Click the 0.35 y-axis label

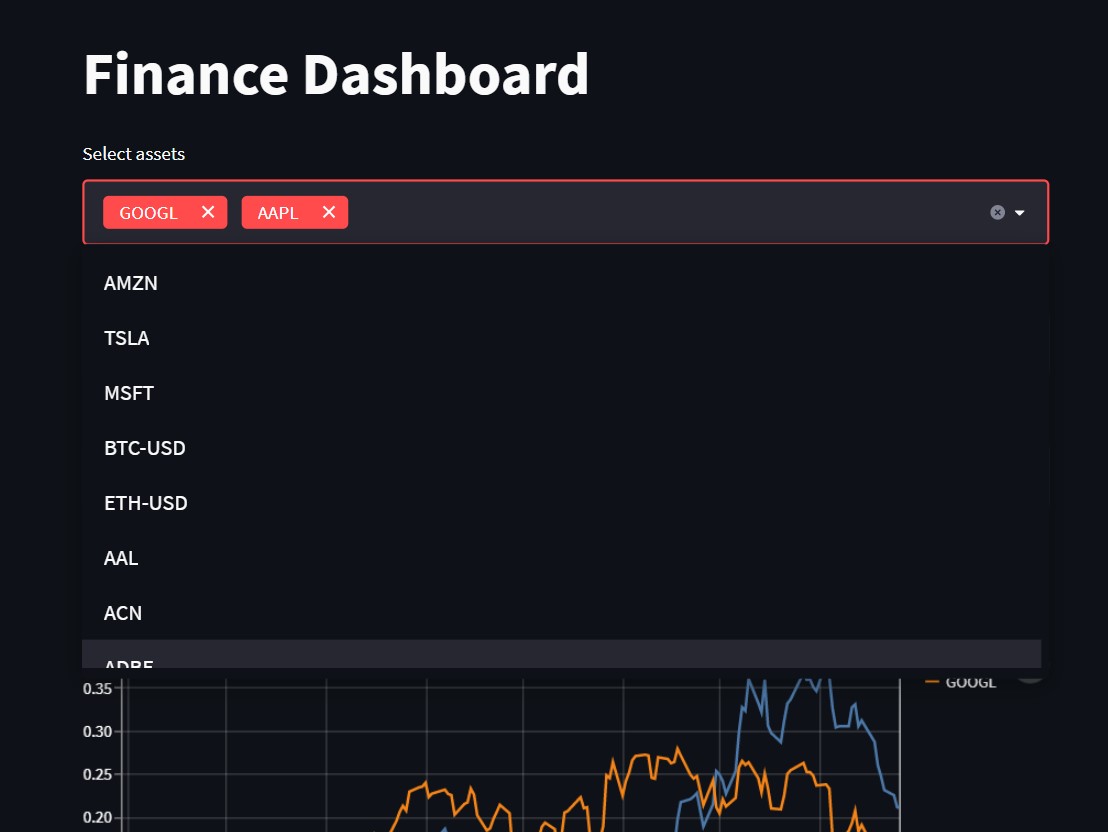pos(98,689)
